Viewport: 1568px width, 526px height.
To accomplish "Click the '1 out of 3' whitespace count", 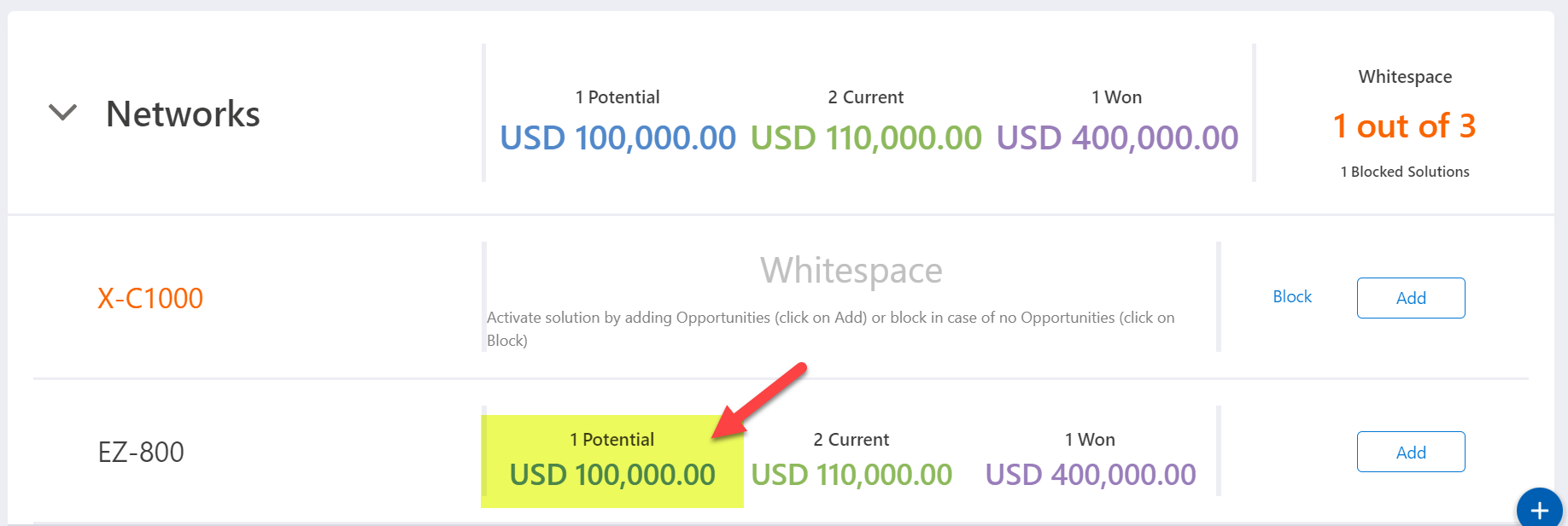I will (x=1404, y=126).
